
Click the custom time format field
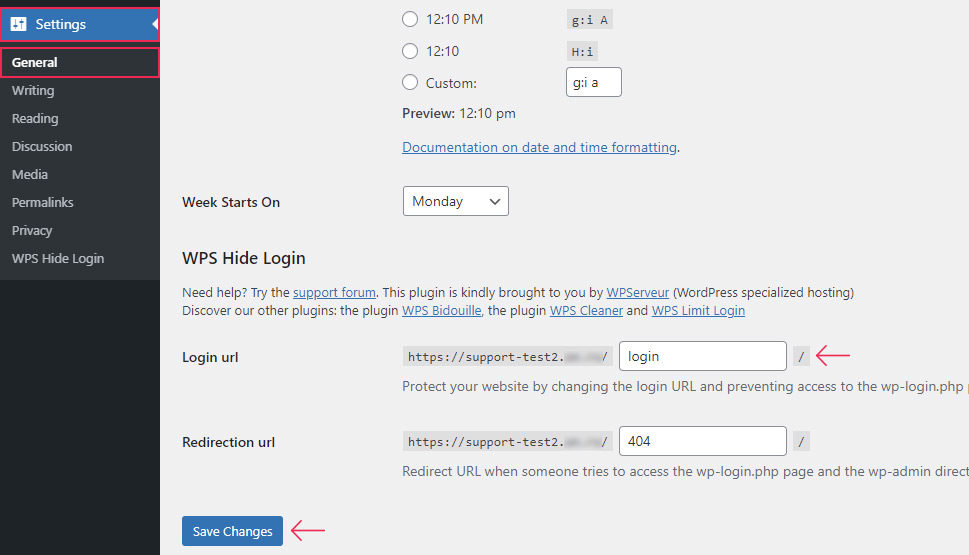coord(593,82)
